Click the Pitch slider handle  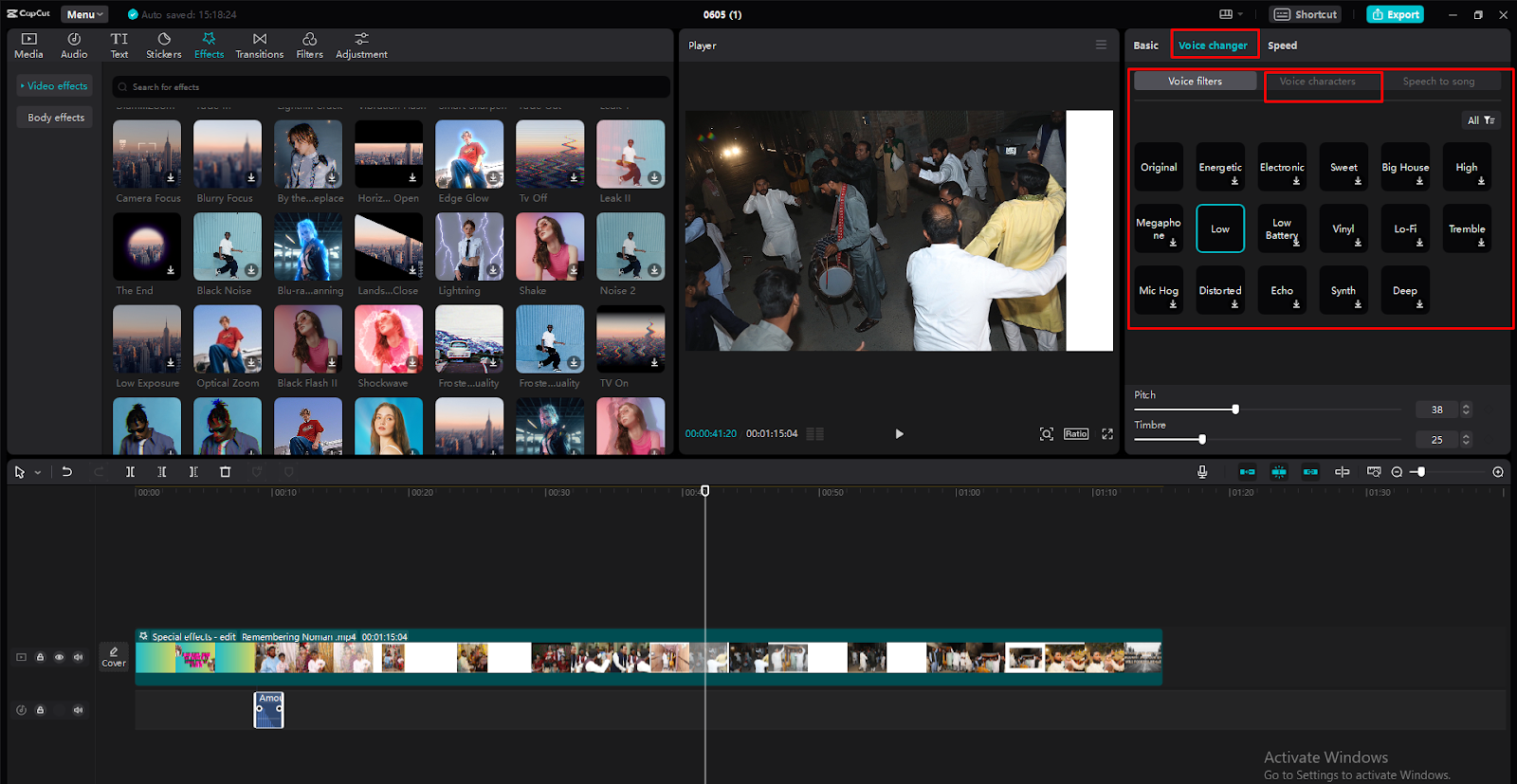[1235, 410]
